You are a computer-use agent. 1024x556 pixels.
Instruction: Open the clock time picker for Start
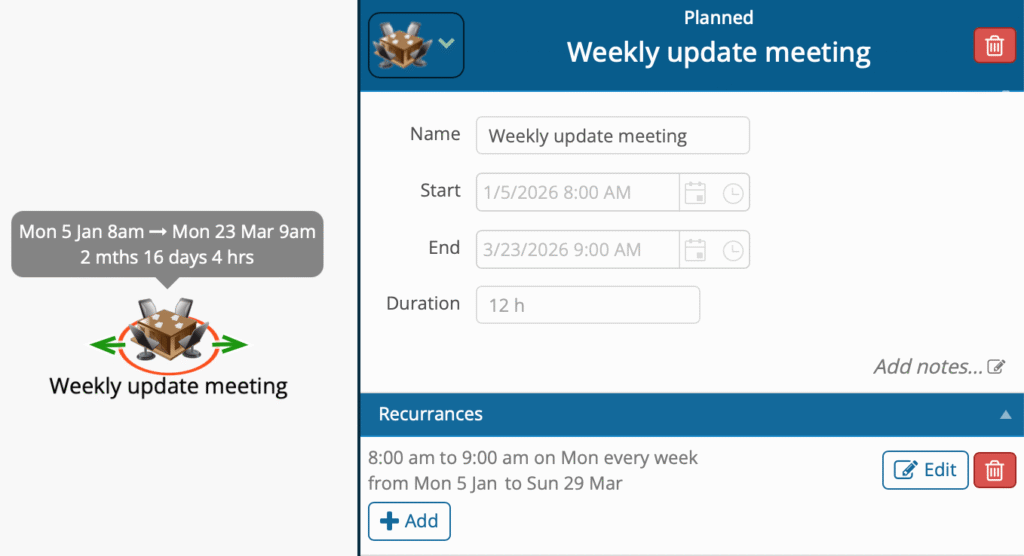pyautogui.click(x=733, y=193)
